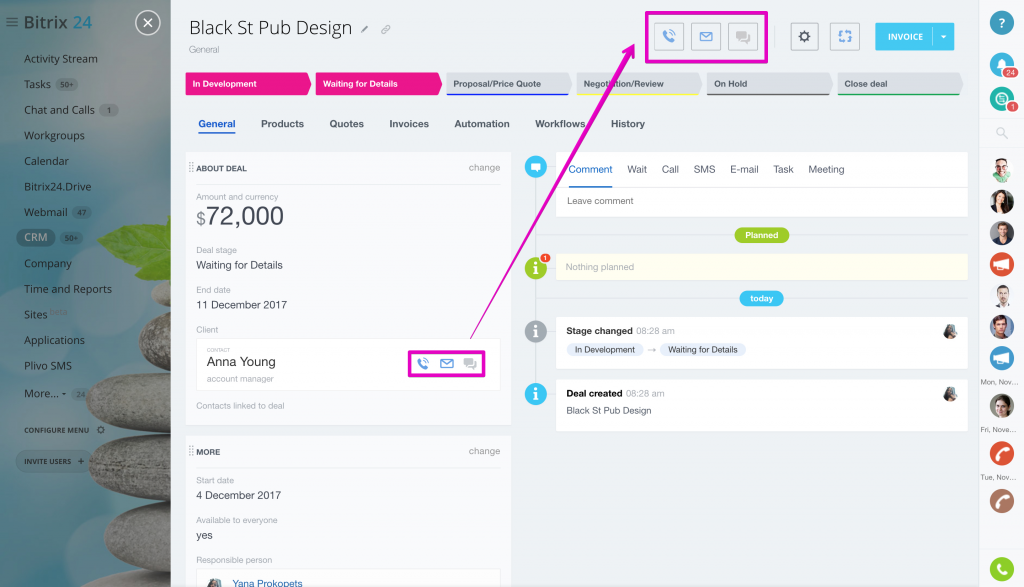Open Webmail in left menu
The height and width of the screenshot is (587, 1024).
click(46, 212)
